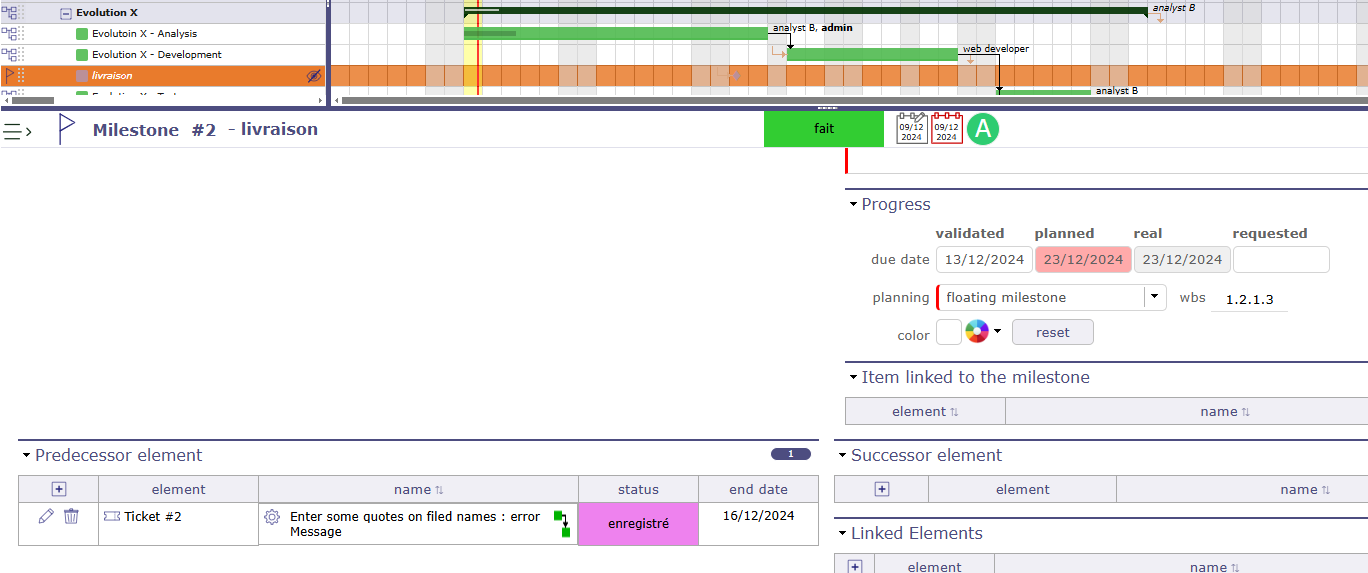This screenshot has width=1368, height=573.
Task: Open the color wheel picker
Action: point(977,332)
